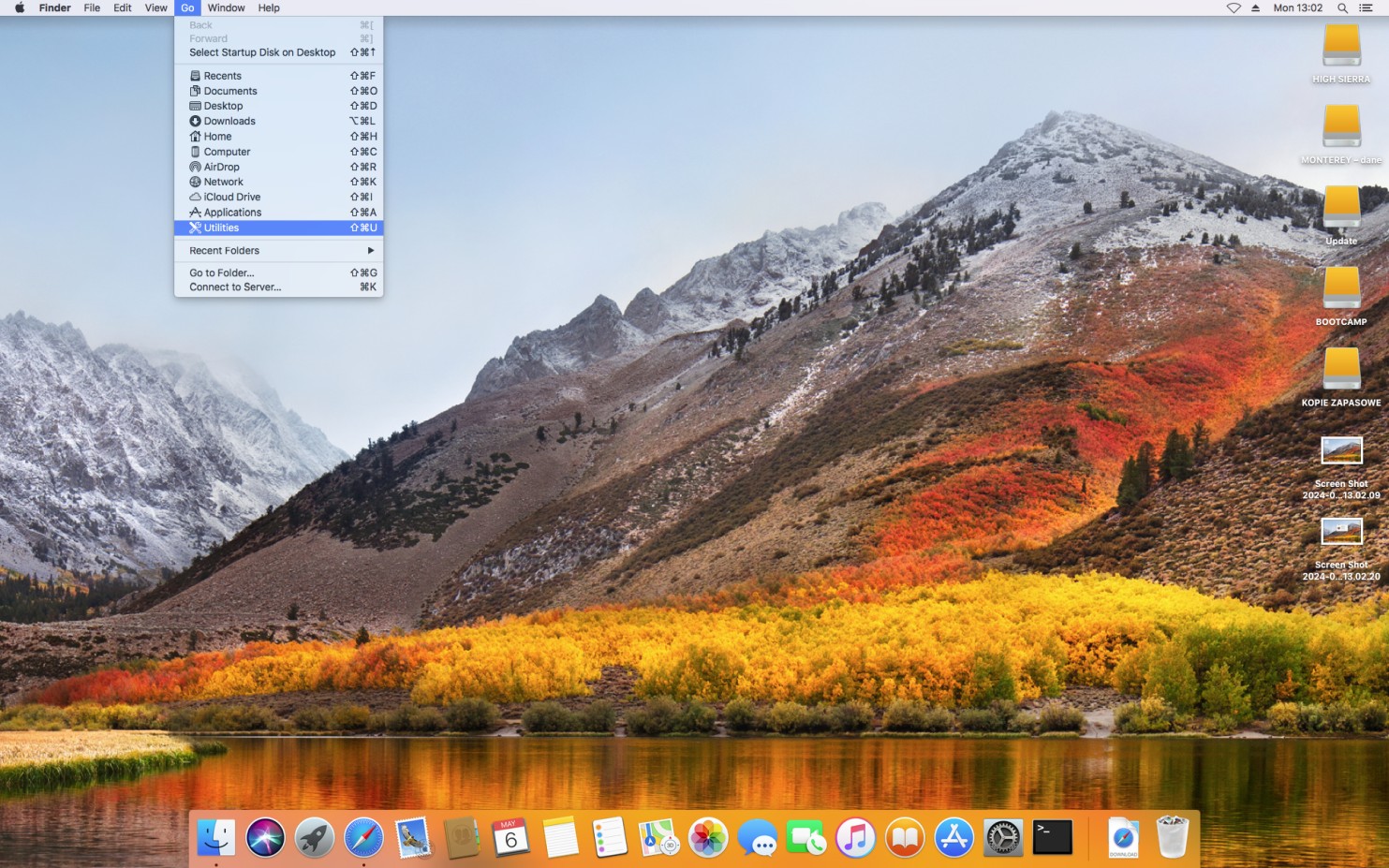1389x868 pixels.
Task: Choose Downloads in Go menu
Action: 278,121
